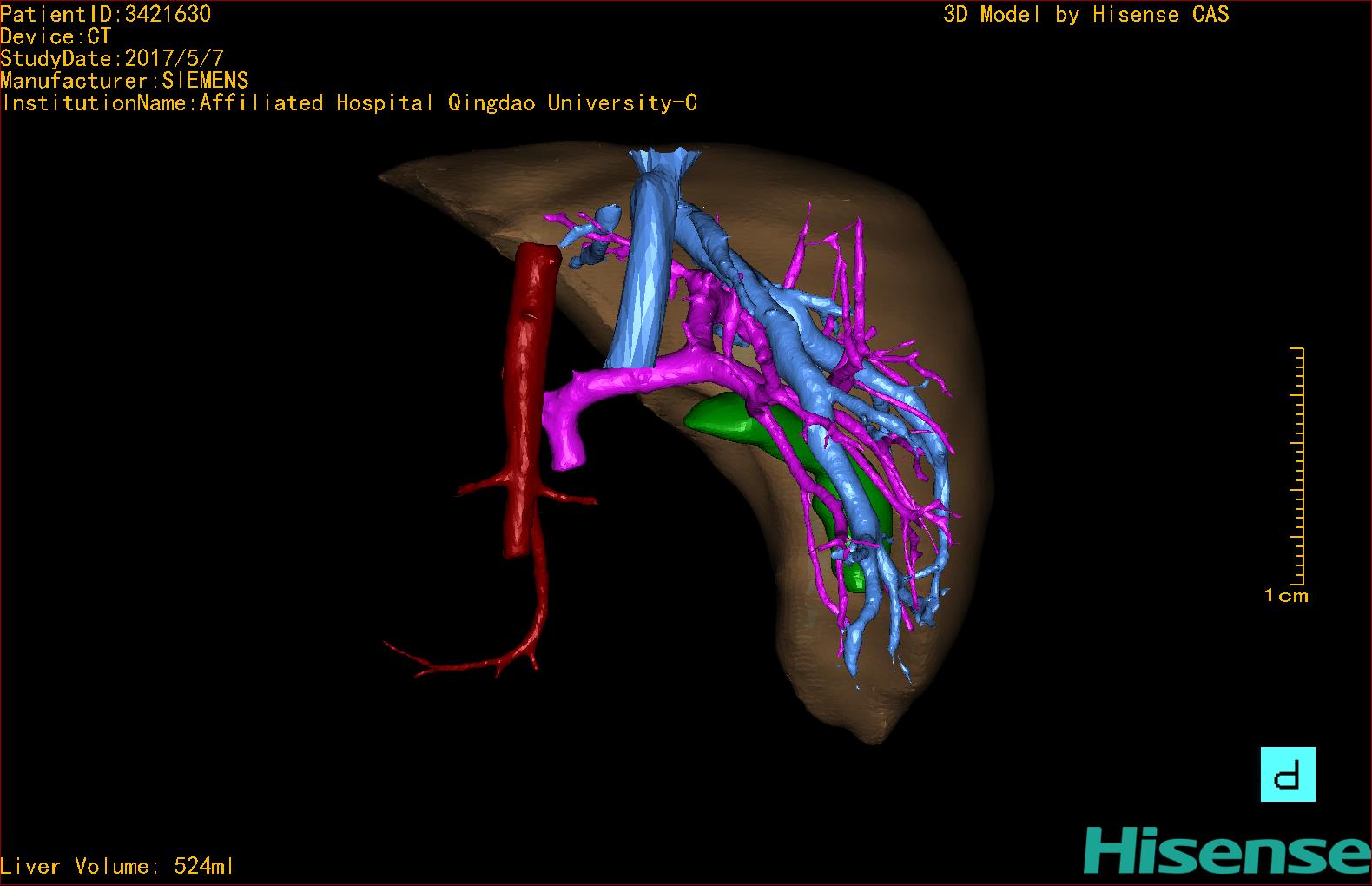The width and height of the screenshot is (1372, 886).
Task: Click the yellow scale ruler
Action: [1297, 466]
